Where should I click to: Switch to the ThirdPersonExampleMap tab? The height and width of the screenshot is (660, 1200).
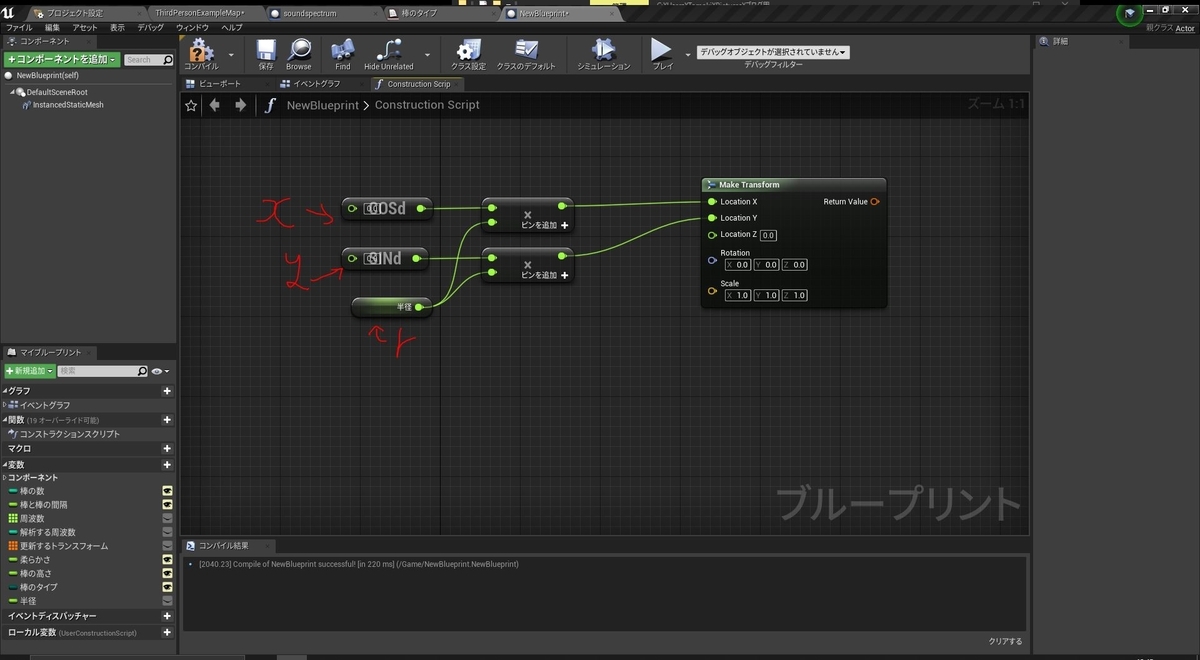click(x=200, y=13)
